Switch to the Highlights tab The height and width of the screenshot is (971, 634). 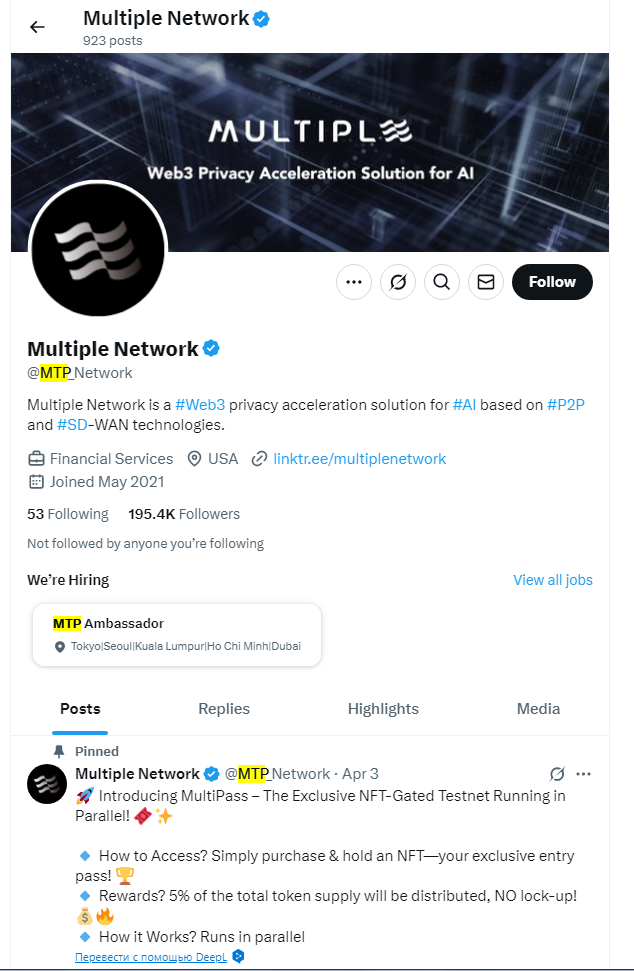383,709
